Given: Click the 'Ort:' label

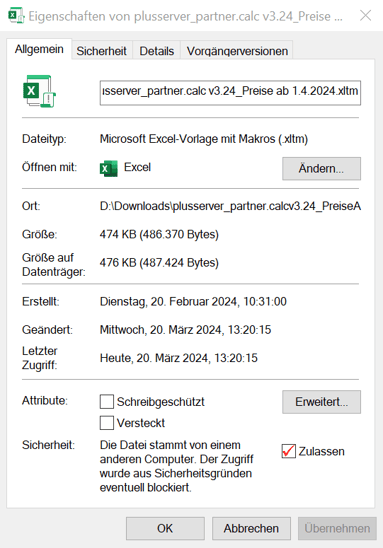Looking at the screenshot, I should [31, 206].
